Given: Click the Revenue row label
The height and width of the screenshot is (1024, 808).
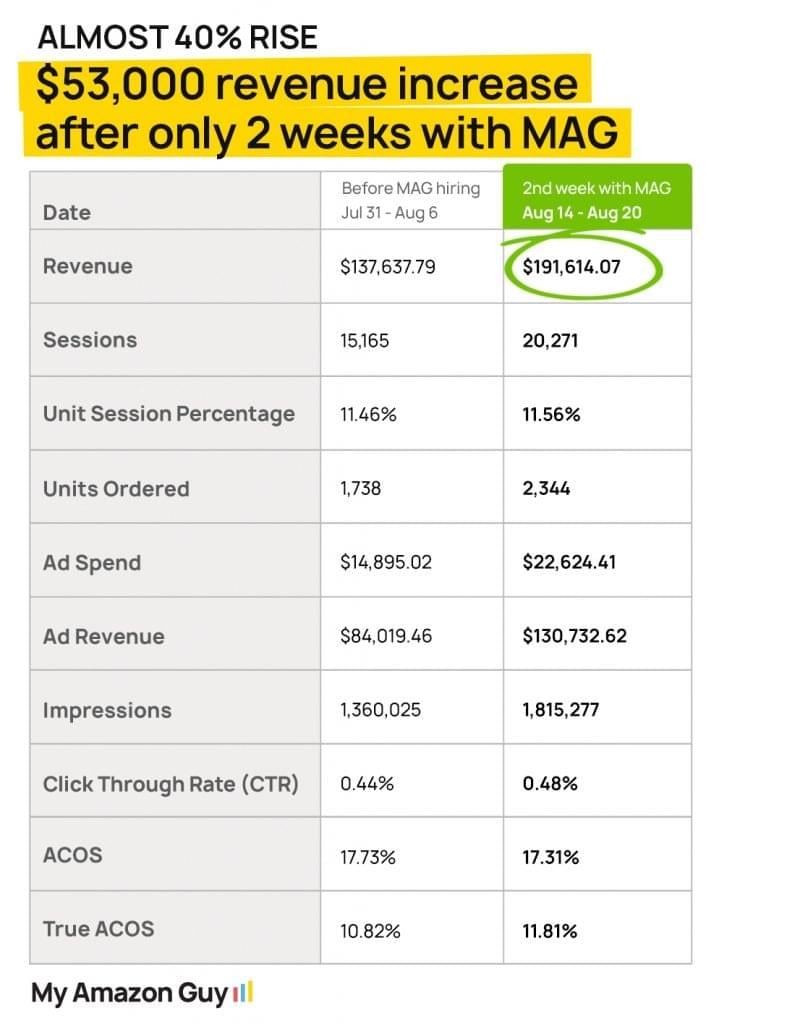Looking at the screenshot, I should [x=88, y=266].
